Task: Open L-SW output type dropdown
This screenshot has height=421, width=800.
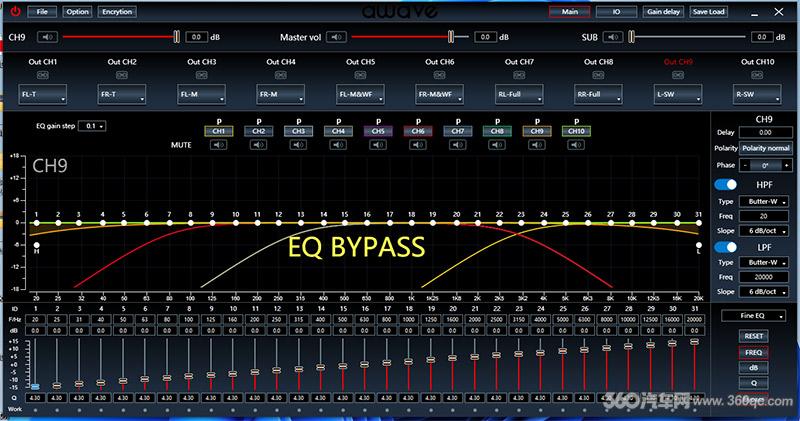Action: [678, 94]
